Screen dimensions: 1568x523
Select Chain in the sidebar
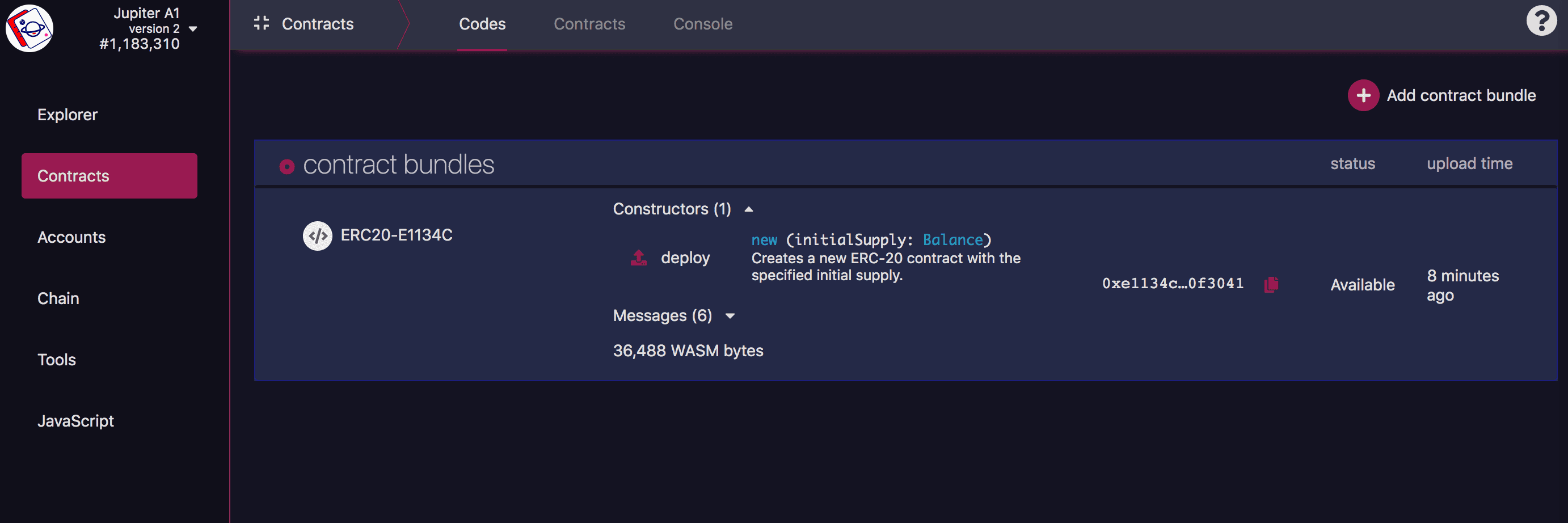tap(58, 298)
